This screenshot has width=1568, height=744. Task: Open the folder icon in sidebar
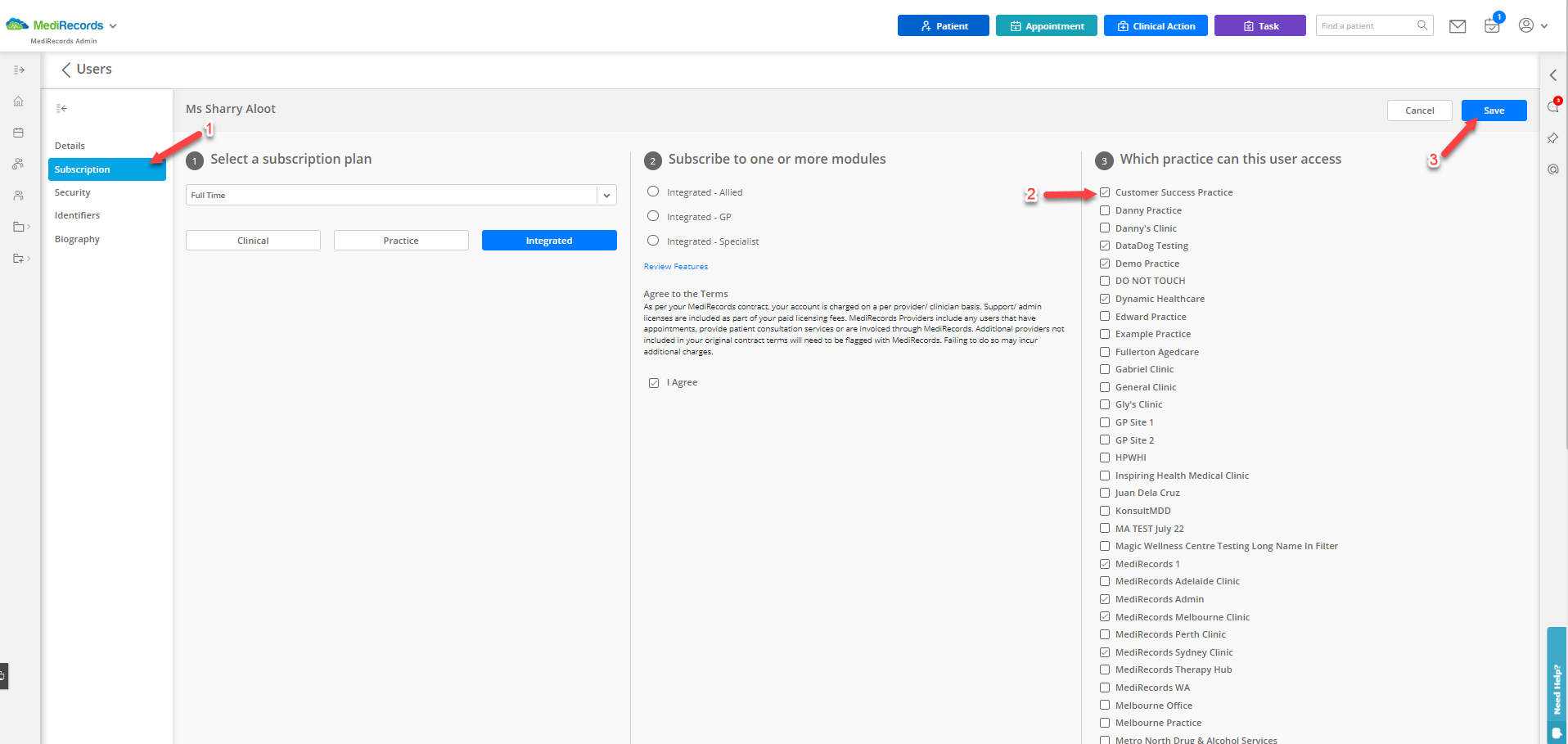pos(19,227)
